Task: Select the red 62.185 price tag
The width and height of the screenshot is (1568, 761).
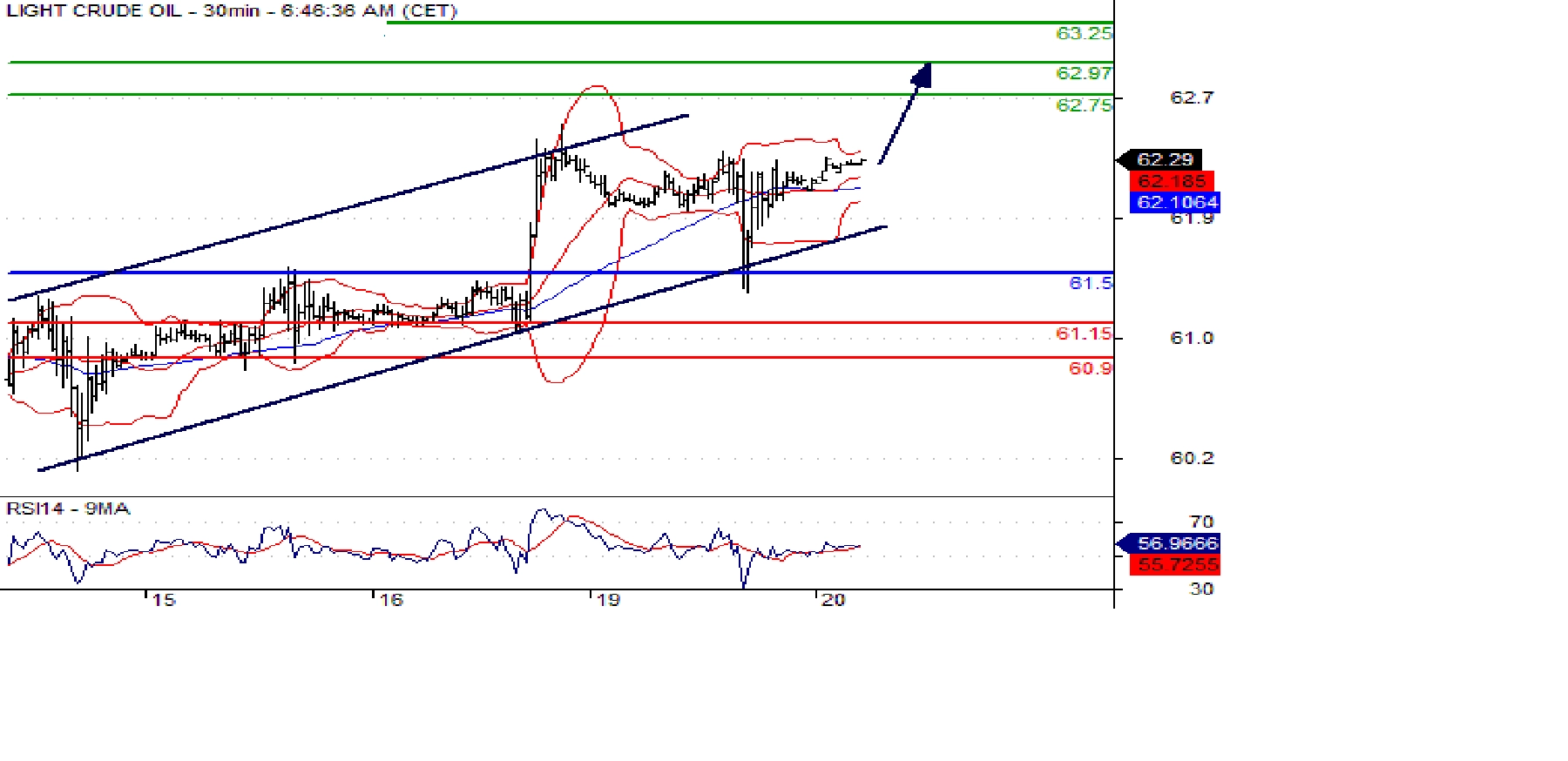Action: [1171, 181]
